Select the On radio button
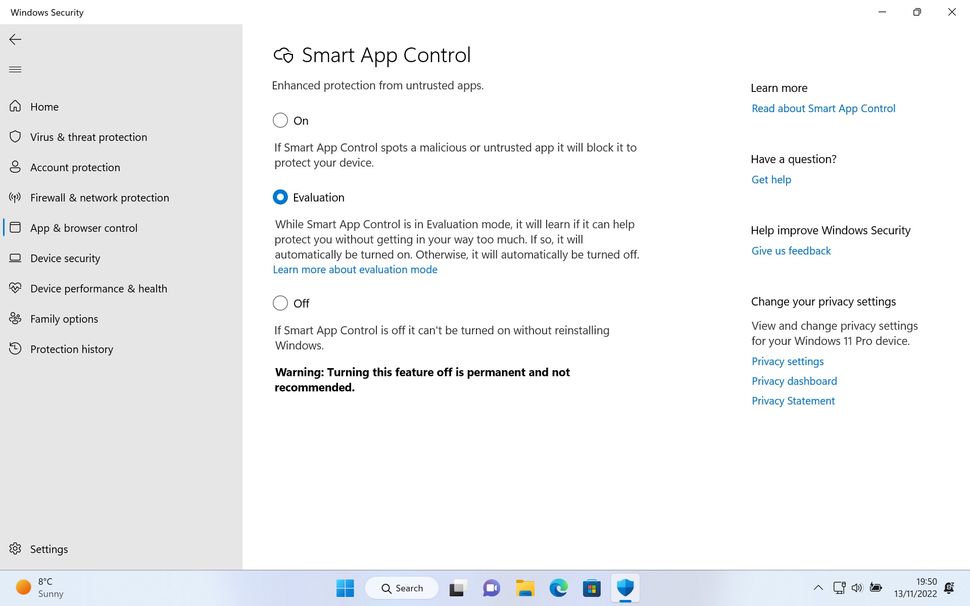970x606 pixels. [x=281, y=120]
